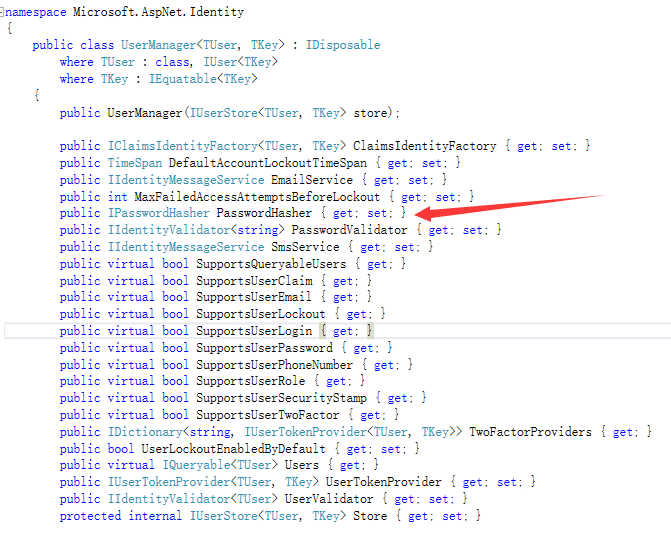
Task: Collapse the namespace outlining toggle
Action: click(2, 12)
